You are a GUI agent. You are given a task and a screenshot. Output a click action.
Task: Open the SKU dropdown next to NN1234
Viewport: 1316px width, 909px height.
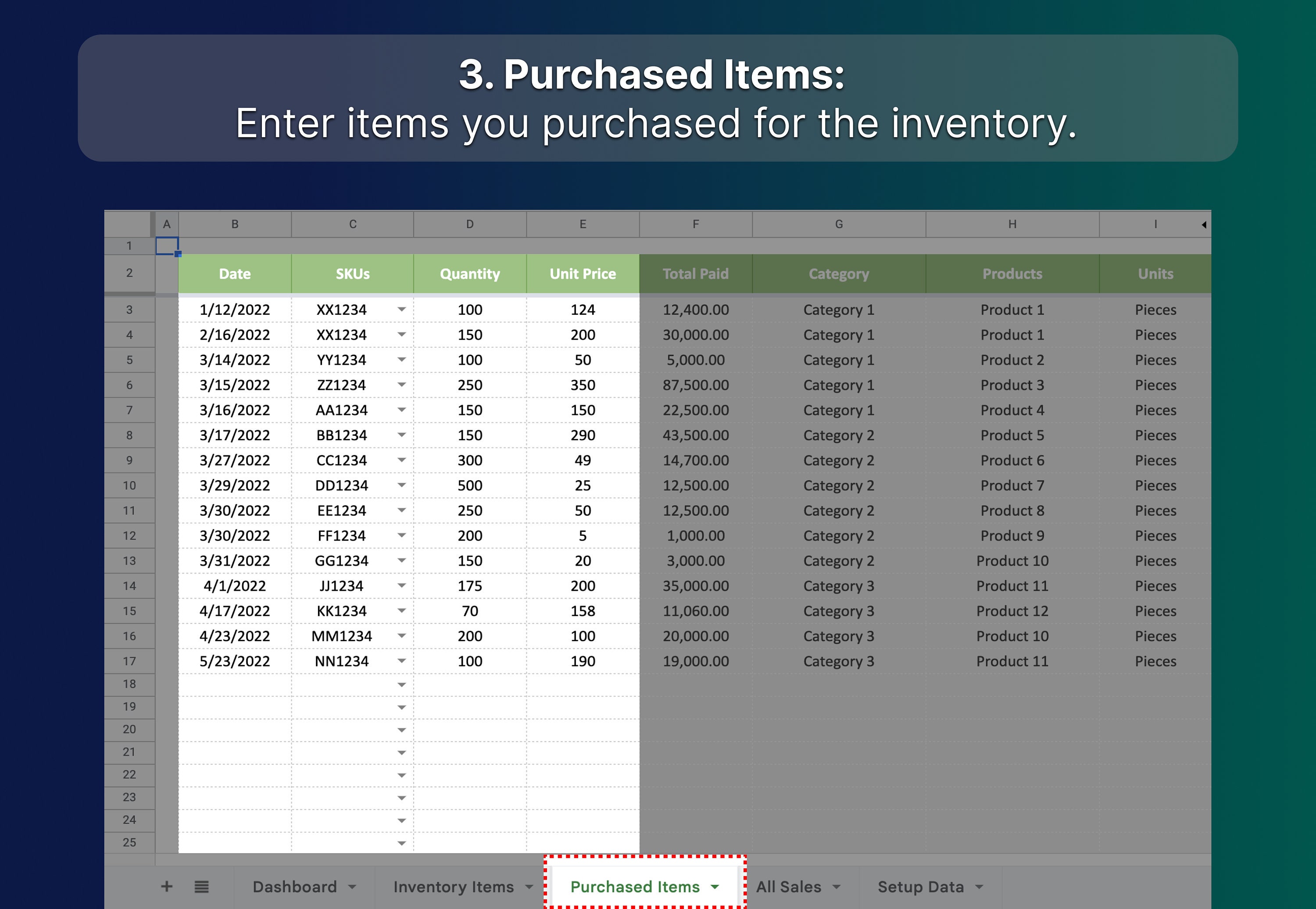[402, 661]
